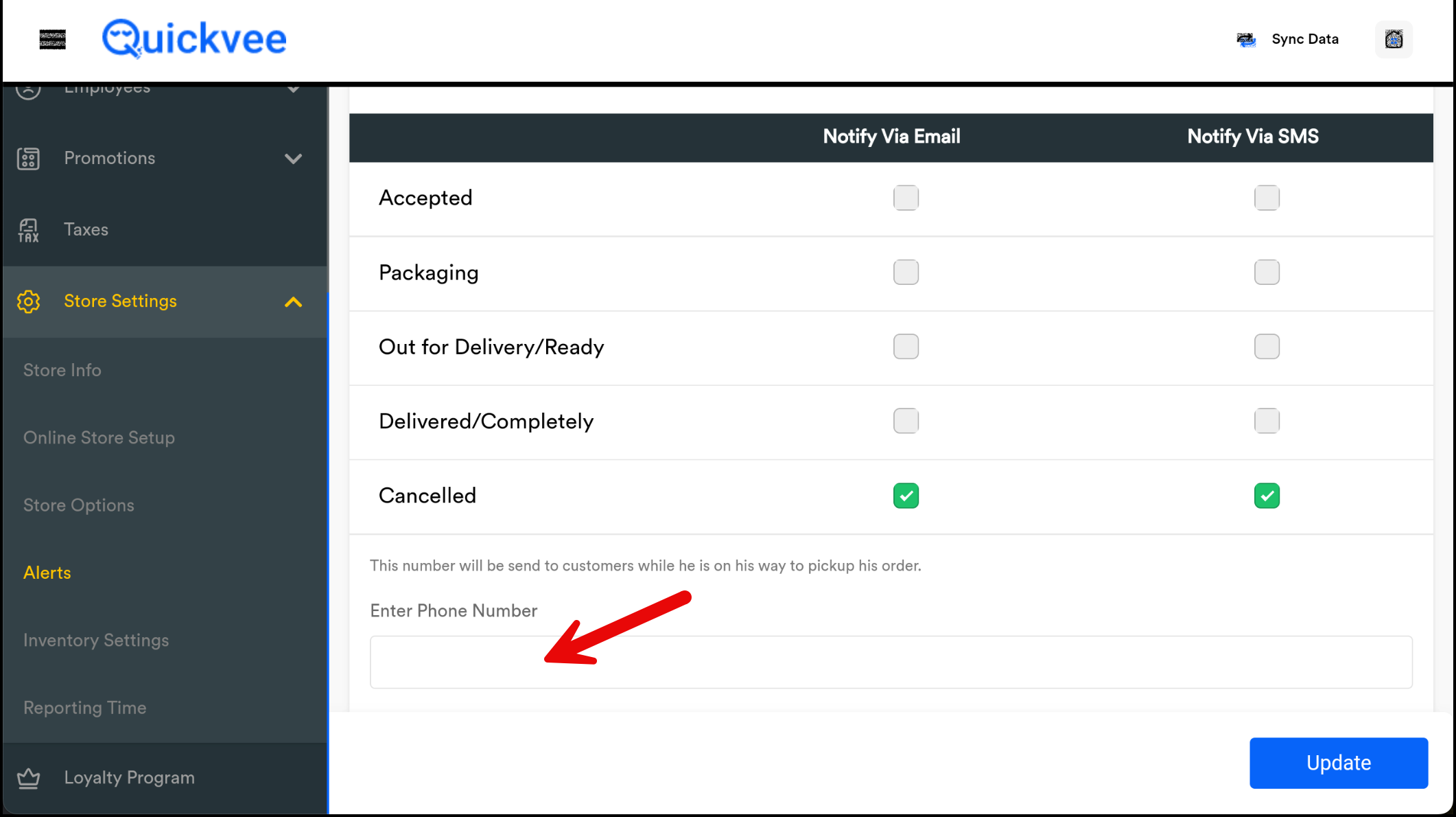Open the Store Info submenu item

tap(62, 370)
